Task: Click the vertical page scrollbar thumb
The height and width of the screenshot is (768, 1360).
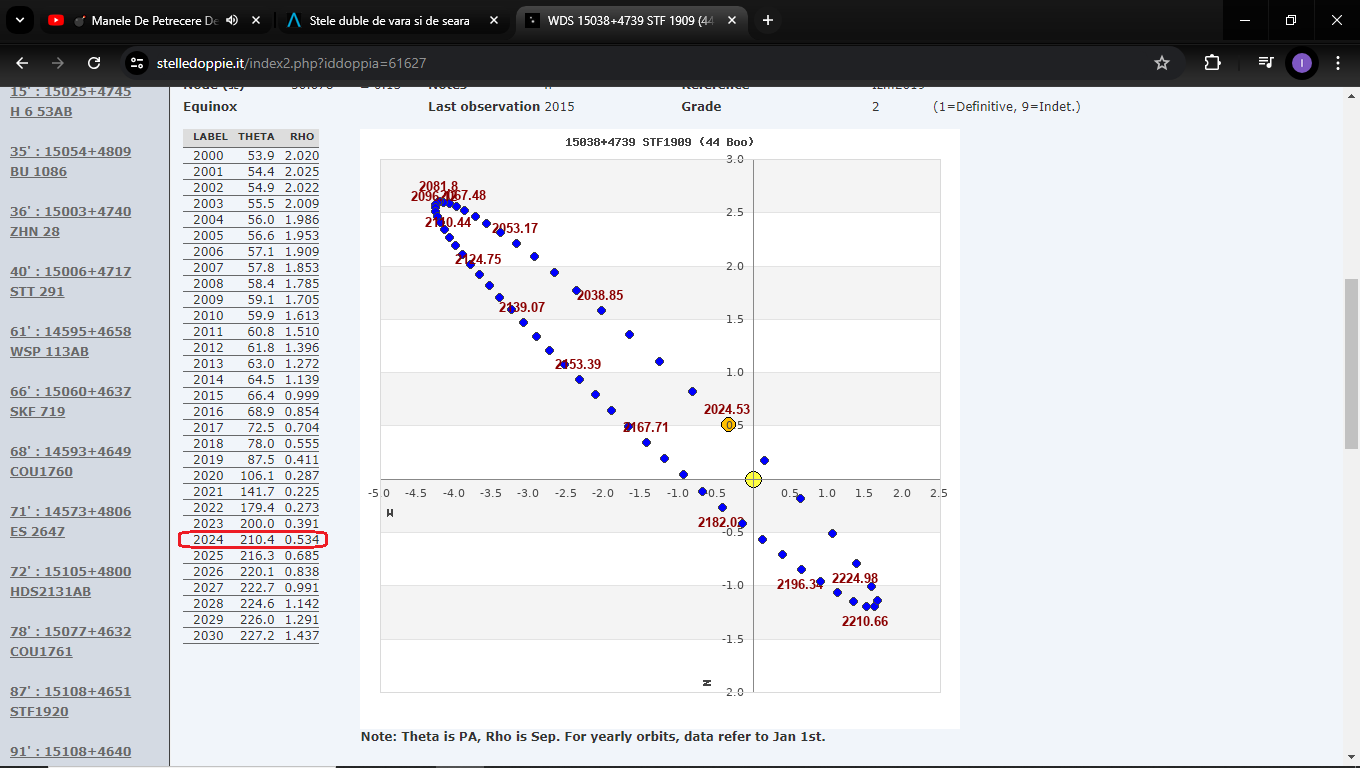Action: pos(1351,363)
